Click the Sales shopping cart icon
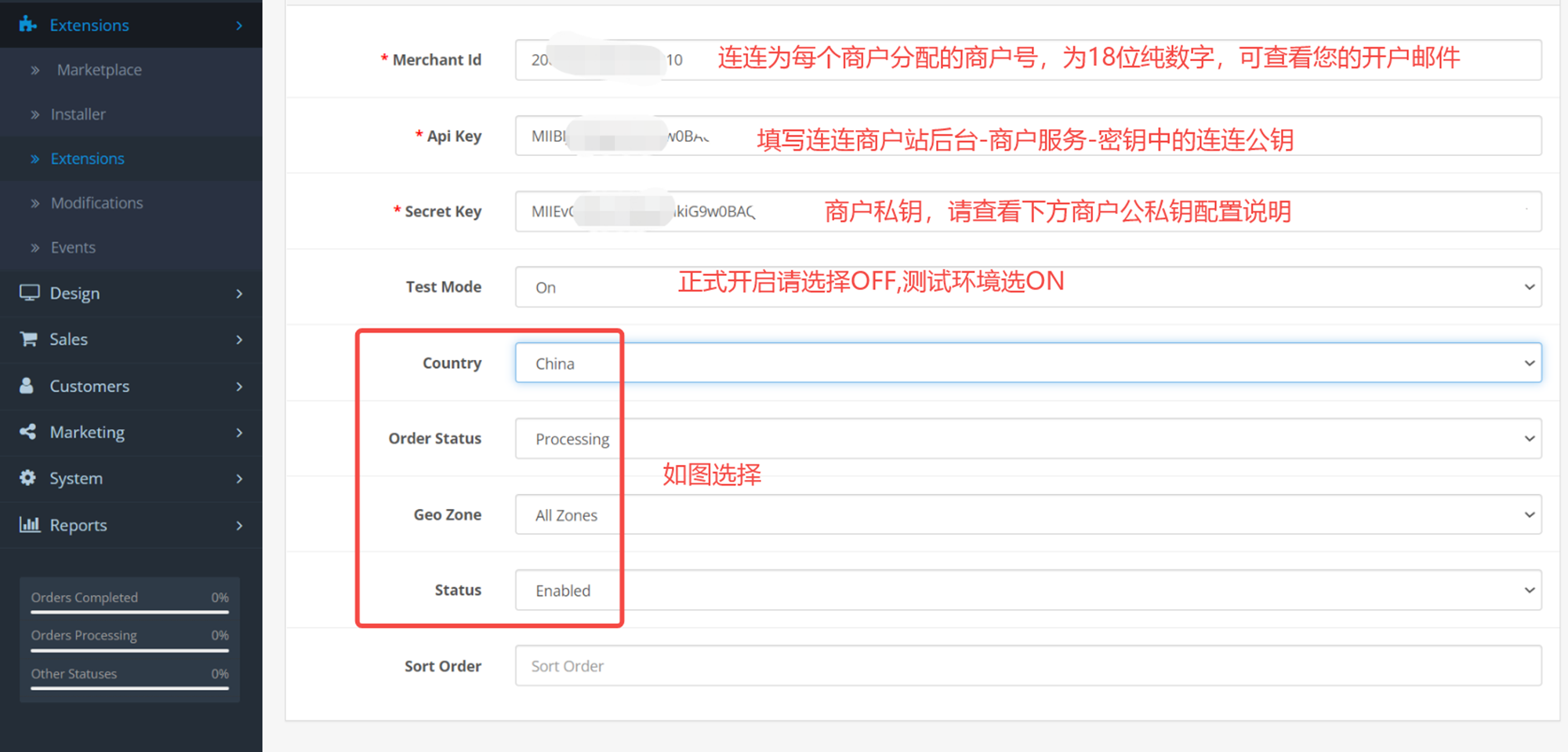The height and width of the screenshot is (752, 1568). click(x=29, y=339)
